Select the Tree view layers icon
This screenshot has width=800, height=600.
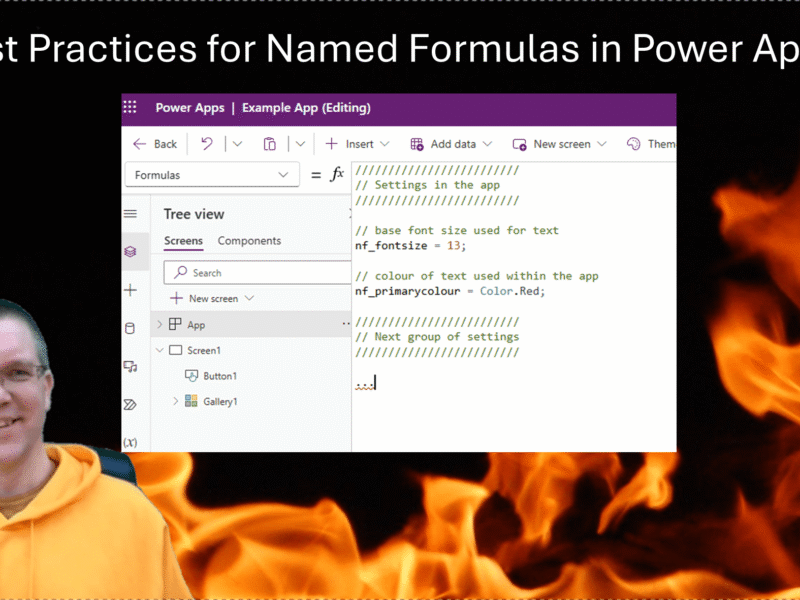(131, 251)
